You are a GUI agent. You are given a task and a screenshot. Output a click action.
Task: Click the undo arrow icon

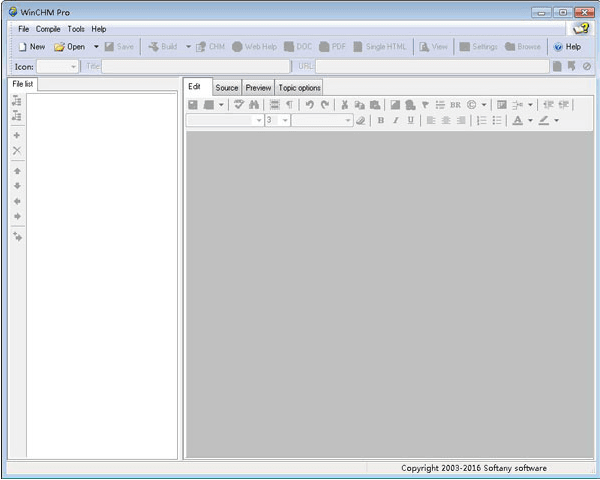point(310,104)
